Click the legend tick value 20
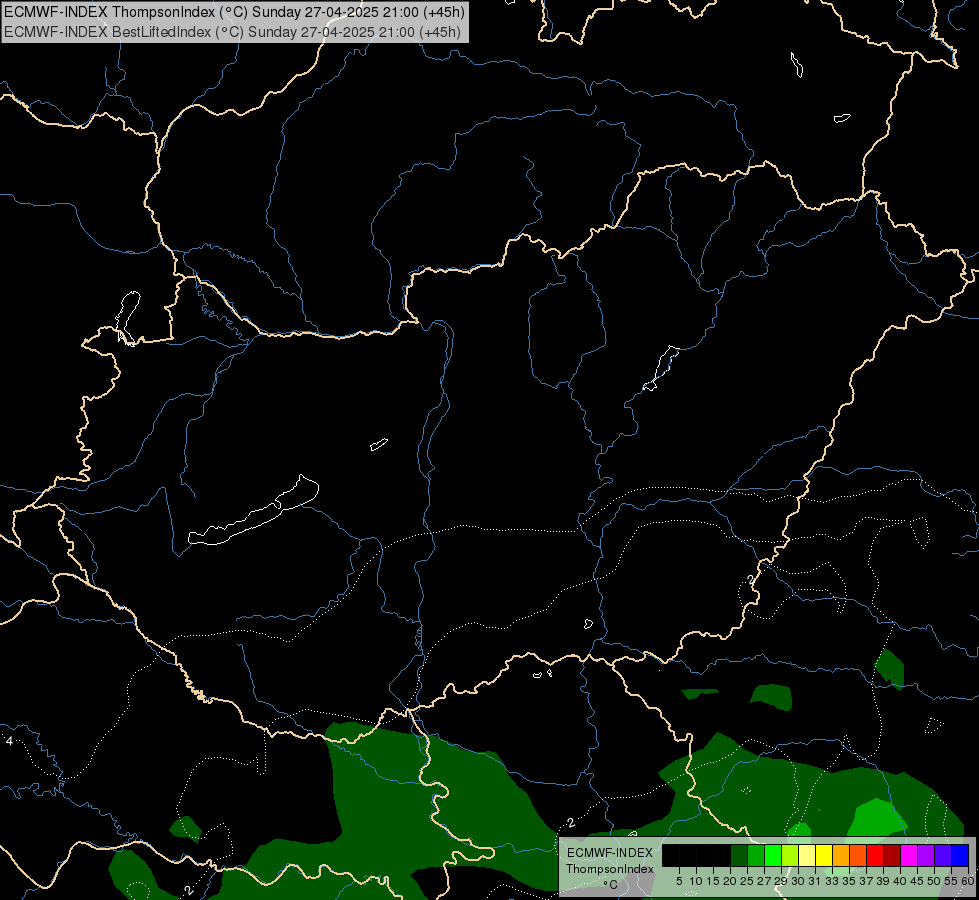 [730, 881]
